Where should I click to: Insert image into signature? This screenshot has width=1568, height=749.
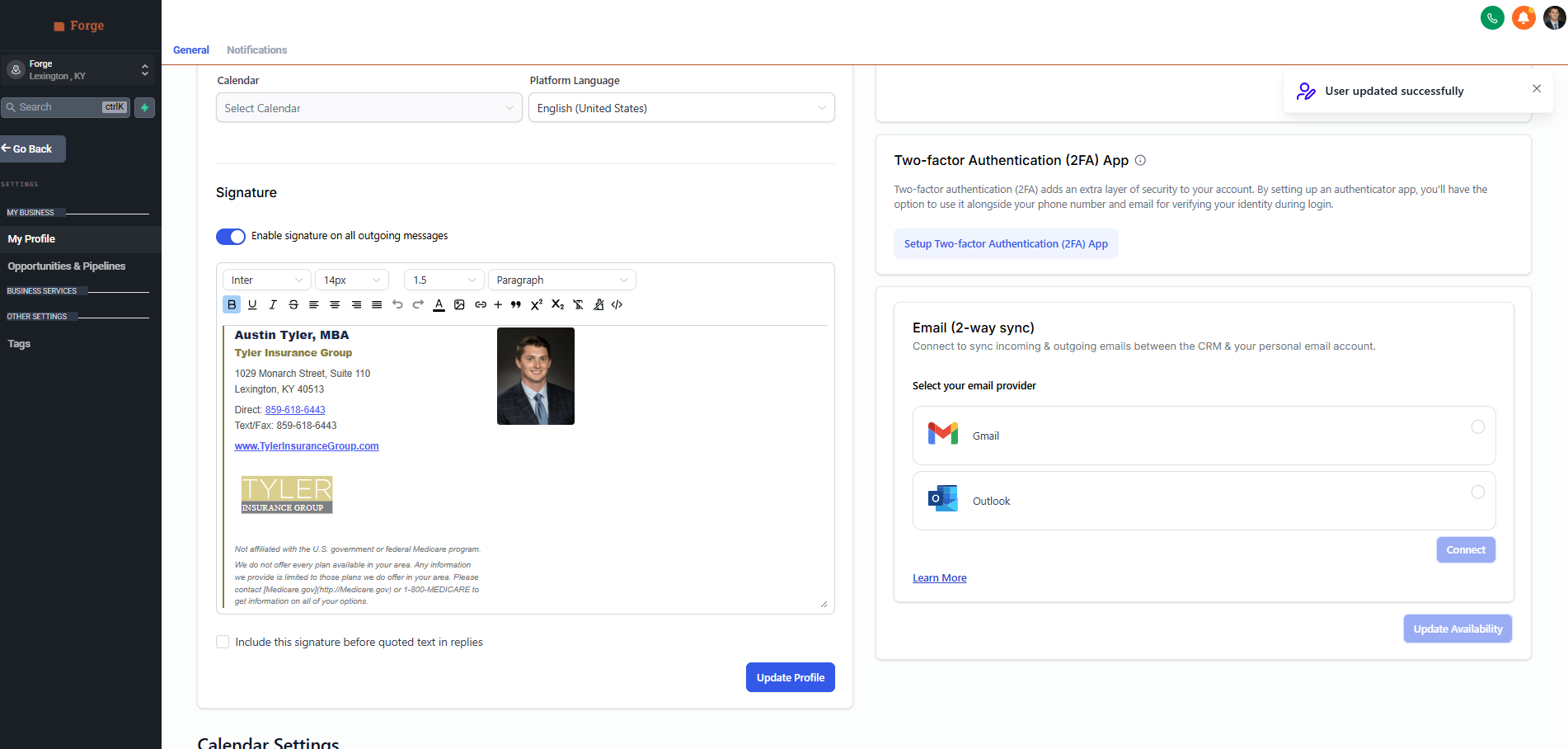459,304
